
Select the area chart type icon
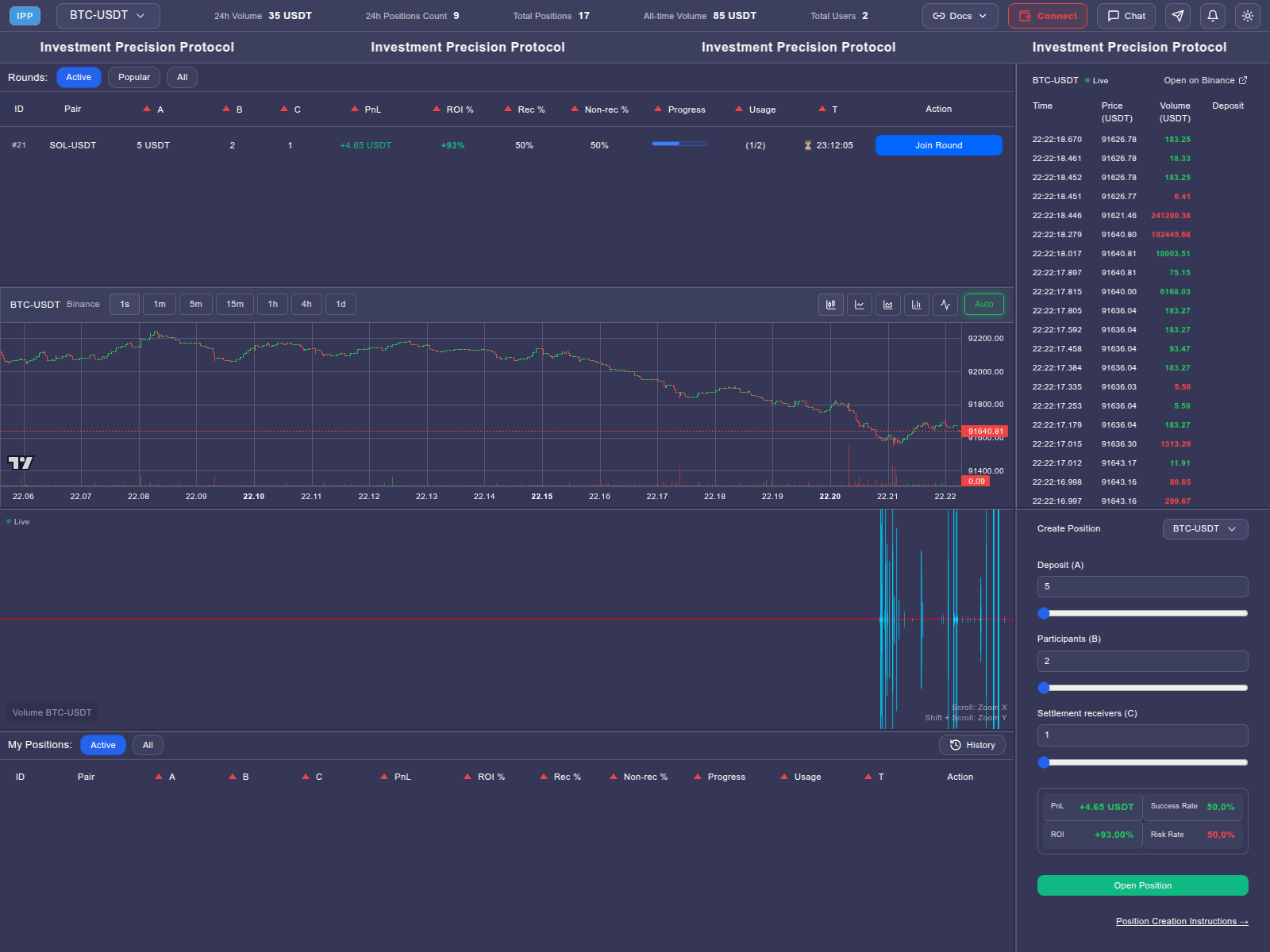(888, 305)
